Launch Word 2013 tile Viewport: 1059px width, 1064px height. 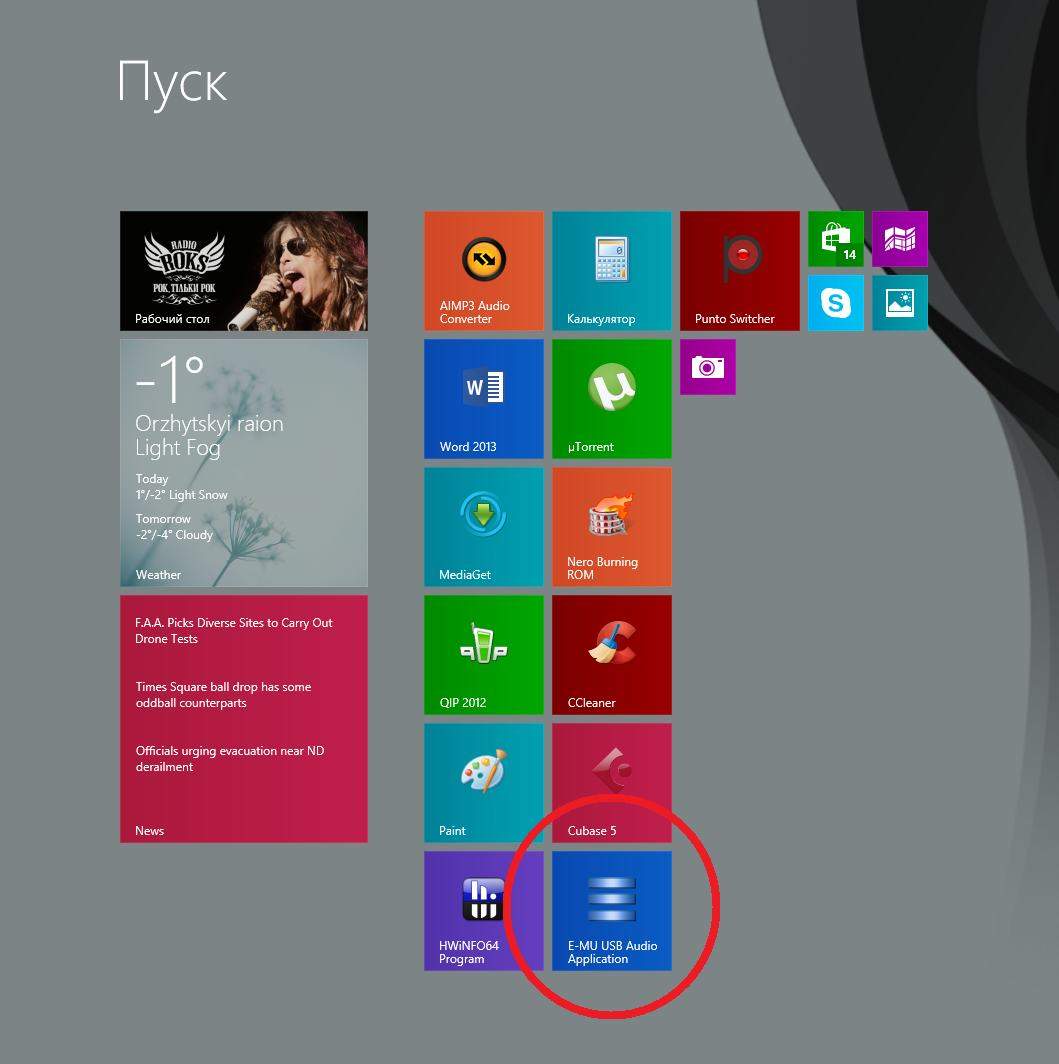484,399
